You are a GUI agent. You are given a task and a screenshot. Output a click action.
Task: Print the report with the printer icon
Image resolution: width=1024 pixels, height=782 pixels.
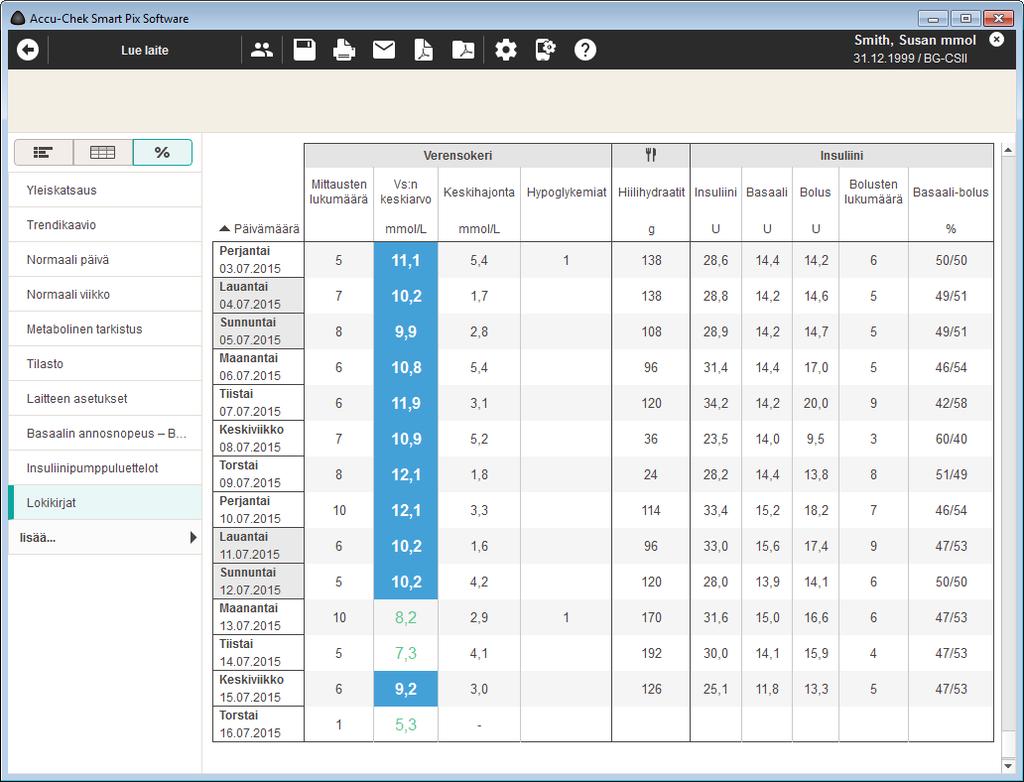(x=344, y=50)
